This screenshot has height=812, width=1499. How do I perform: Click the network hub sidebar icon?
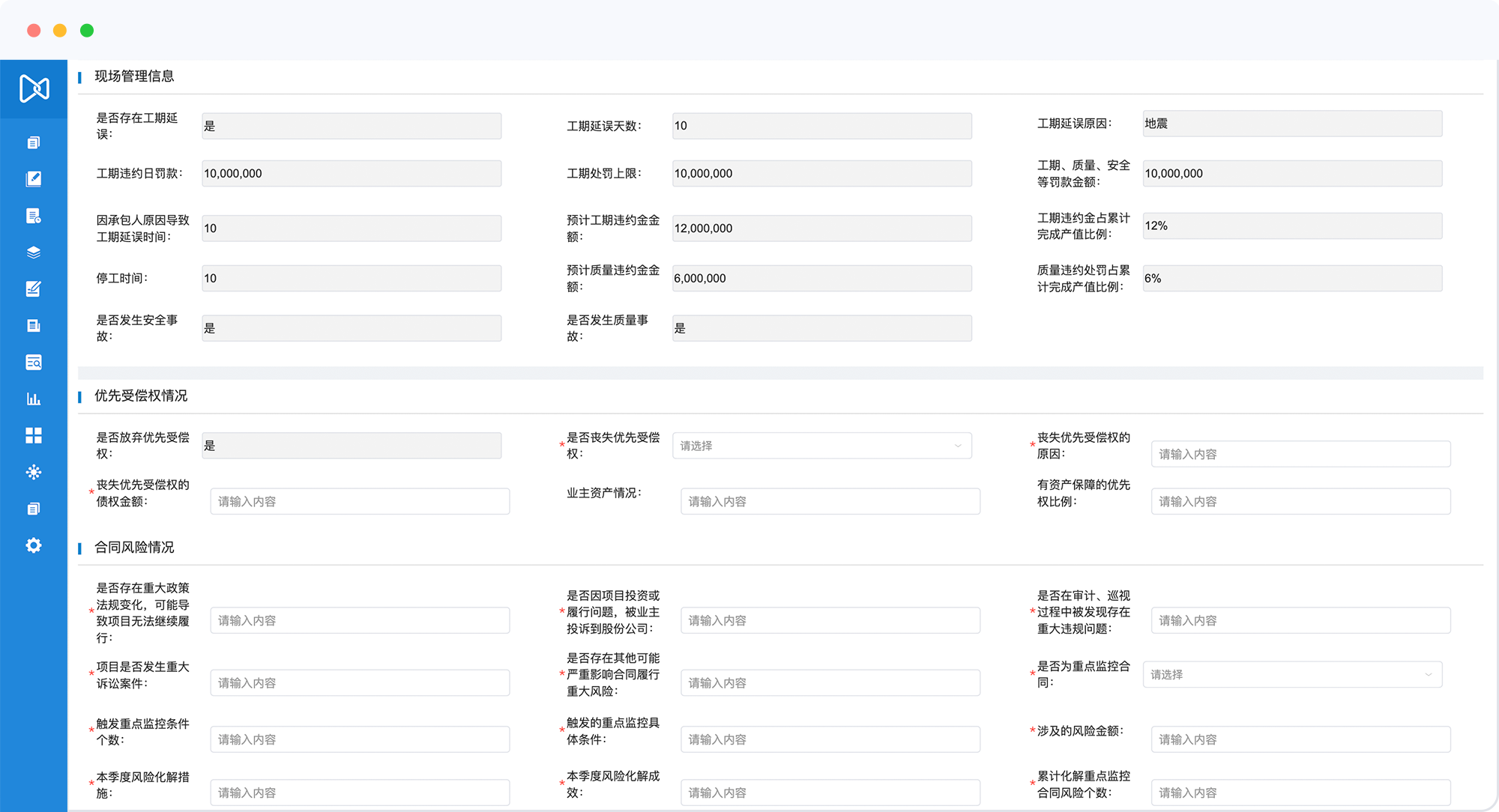(34, 472)
